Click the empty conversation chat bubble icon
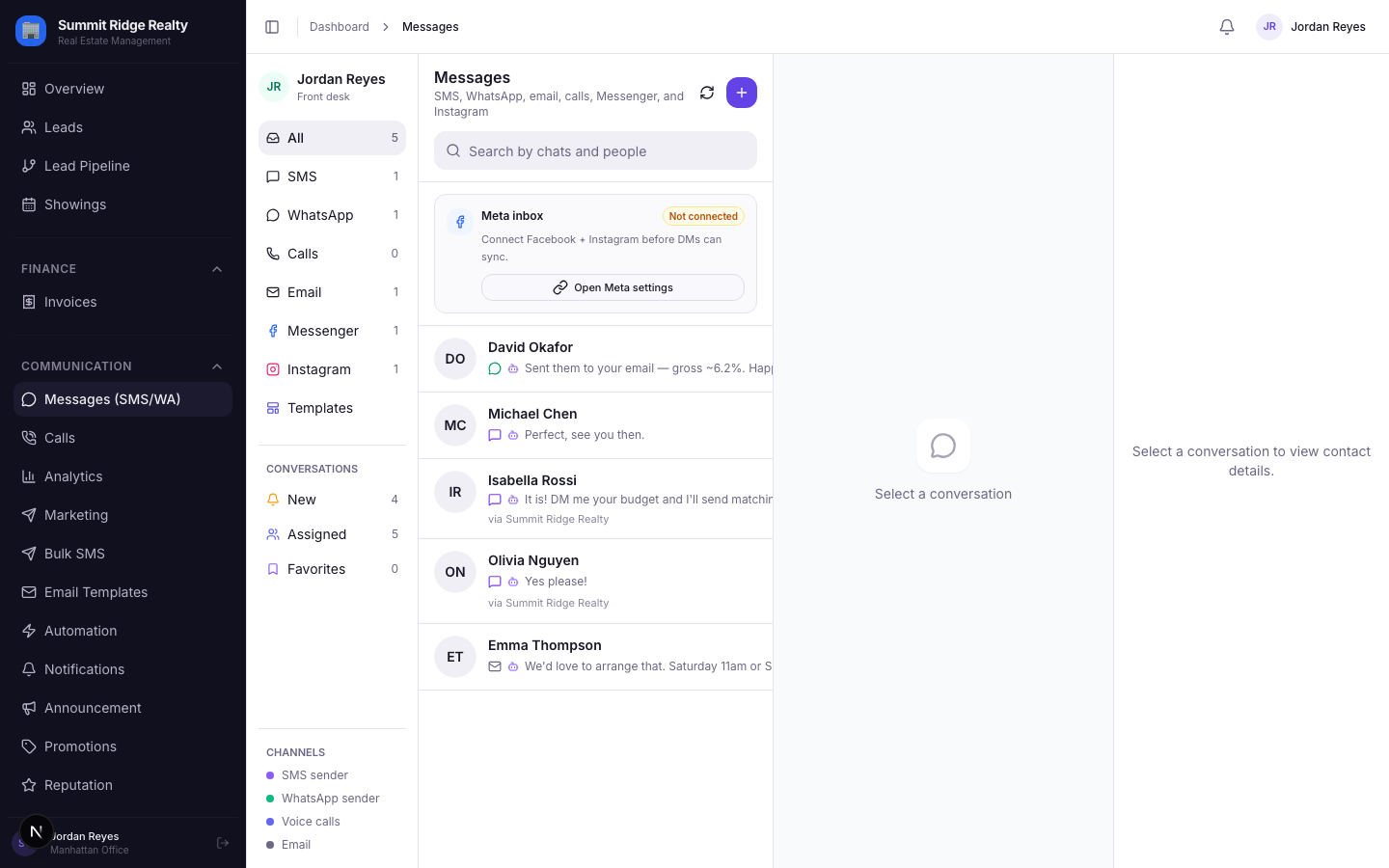The height and width of the screenshot is (868, 1389). [x=943, y=446]
